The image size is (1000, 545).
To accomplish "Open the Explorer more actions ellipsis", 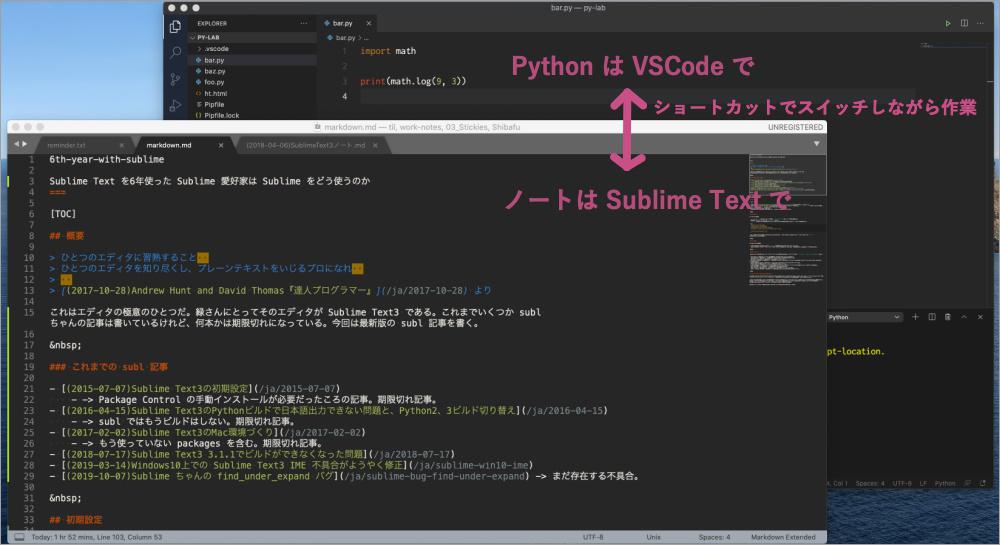I will tap(304, 24).
